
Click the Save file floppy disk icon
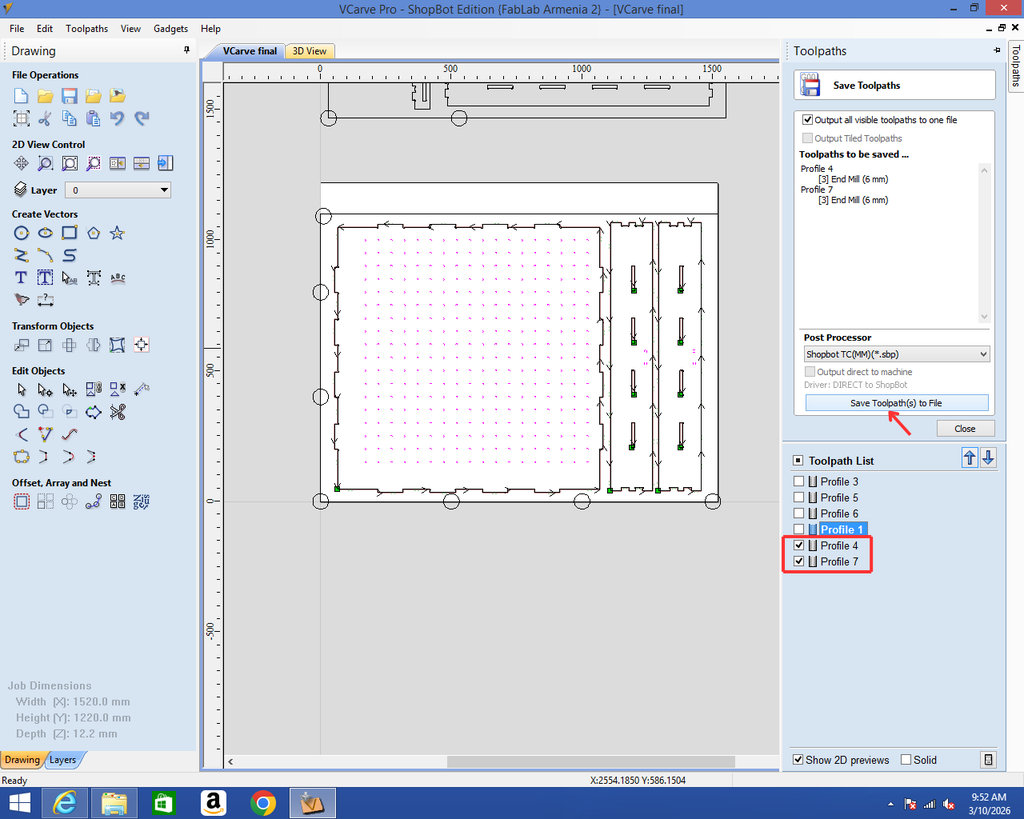pyautogui.click(x=69, y=96)
